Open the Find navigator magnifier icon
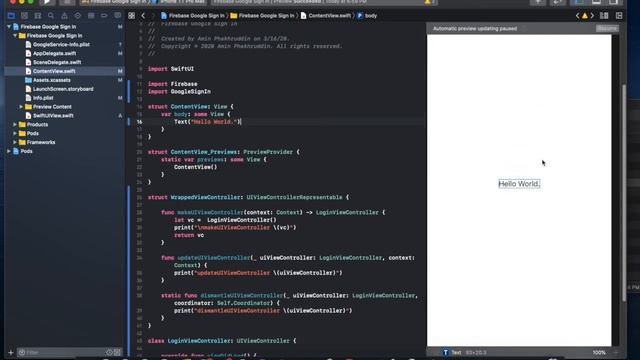640x360 pixels. point(51,16)
